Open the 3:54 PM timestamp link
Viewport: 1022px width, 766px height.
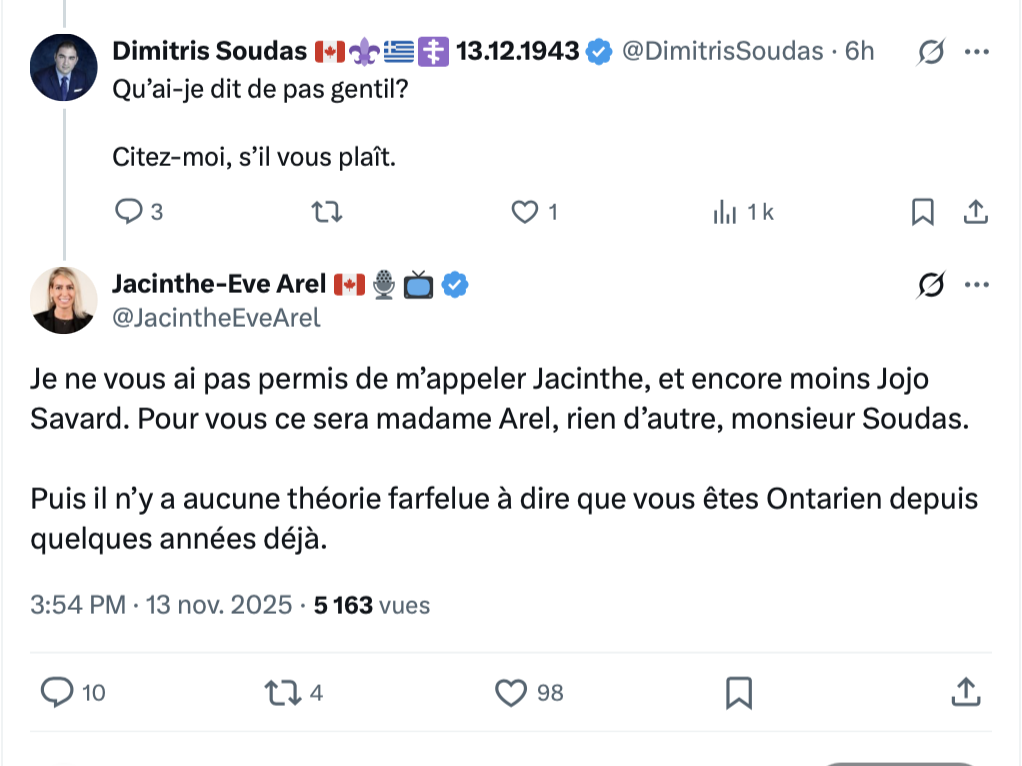78,605
